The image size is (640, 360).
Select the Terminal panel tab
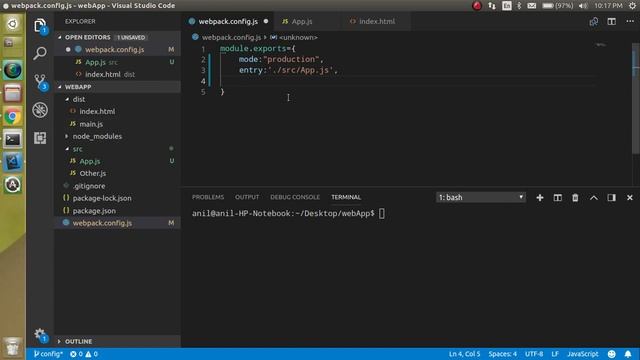pos(346,197)
